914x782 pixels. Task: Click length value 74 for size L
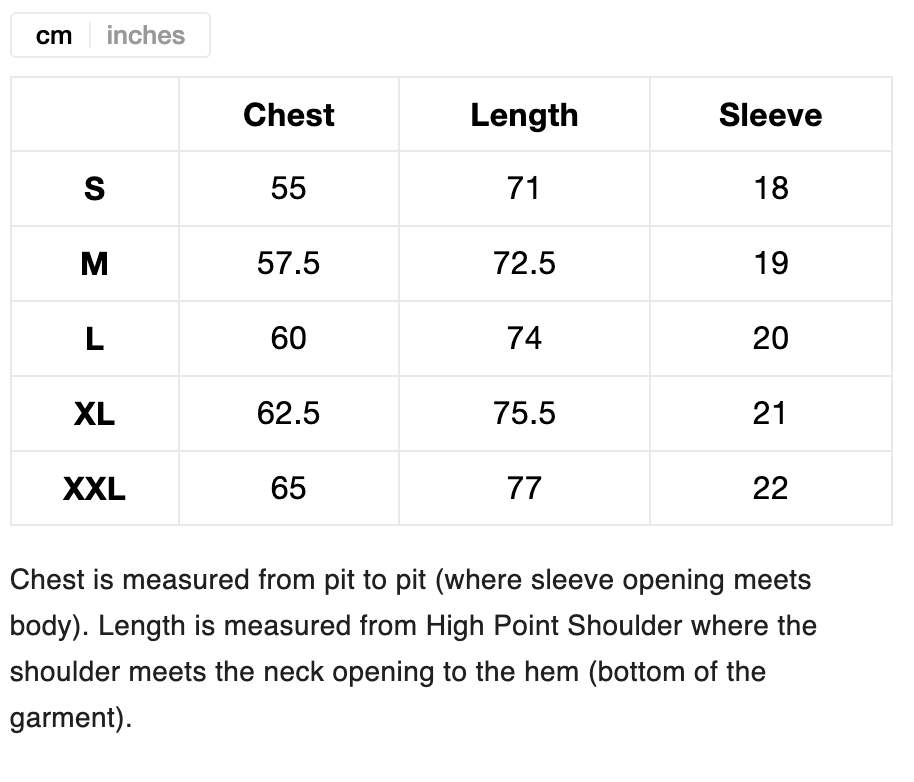pyautogui.click(x=524, y=338)
